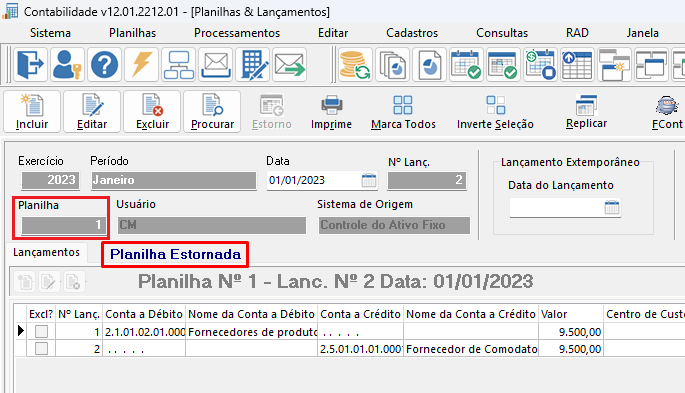Open the Sistema menu

click(50, 33)
